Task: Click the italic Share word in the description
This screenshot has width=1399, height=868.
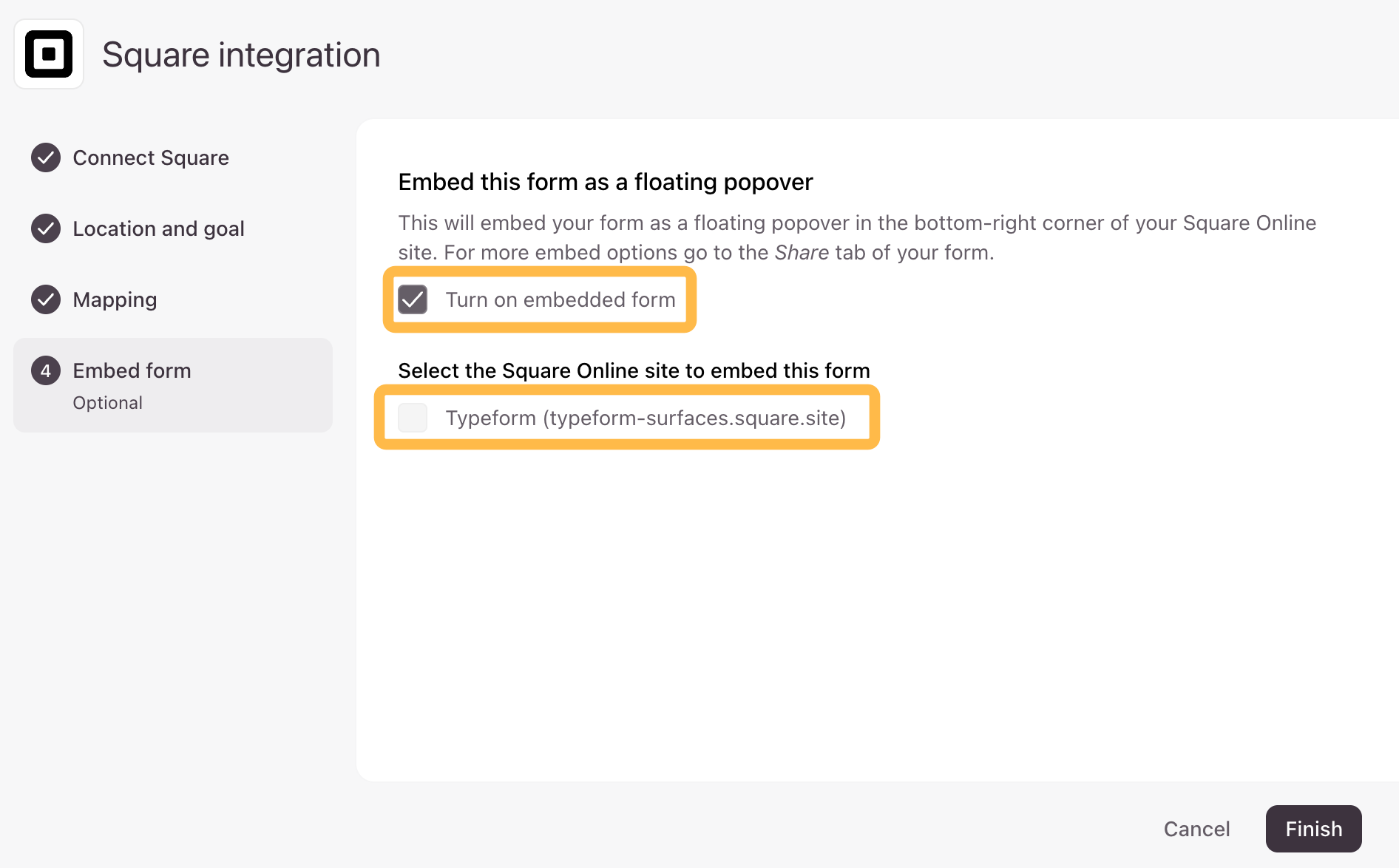Action: click(x=802, y=252)
